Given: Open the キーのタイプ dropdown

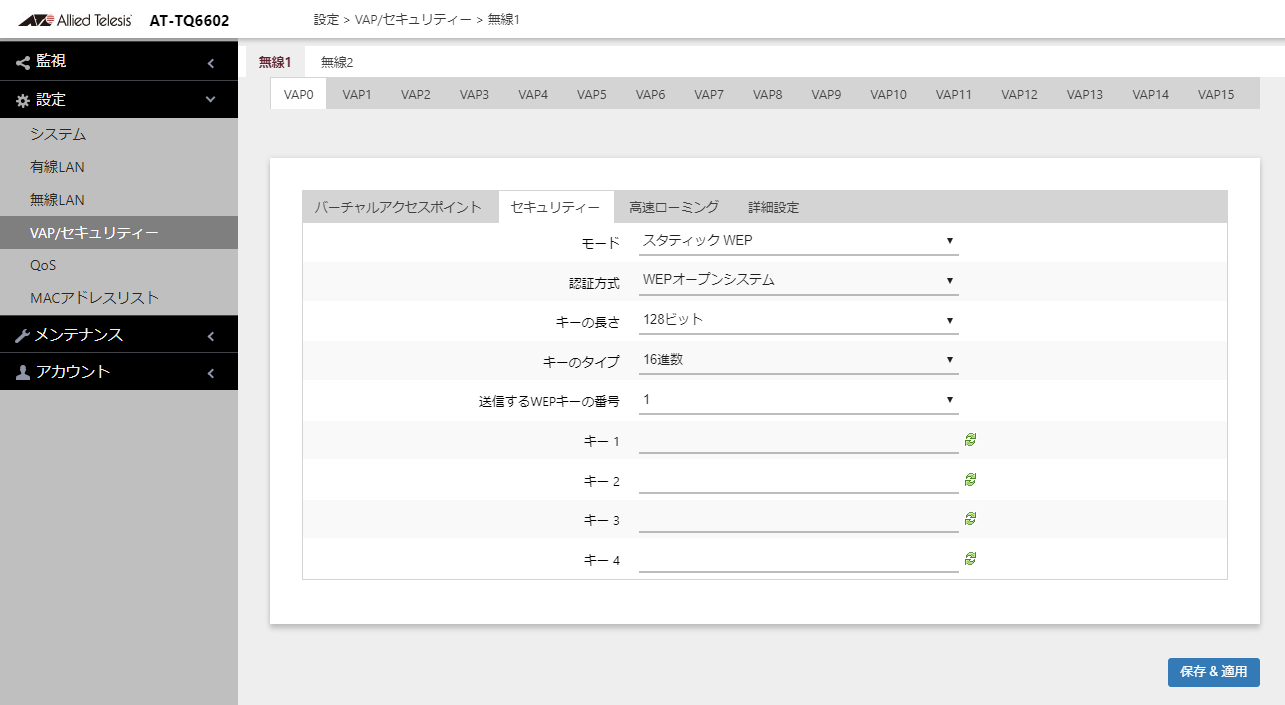Looking at the screenshot, I should point(798,360).
